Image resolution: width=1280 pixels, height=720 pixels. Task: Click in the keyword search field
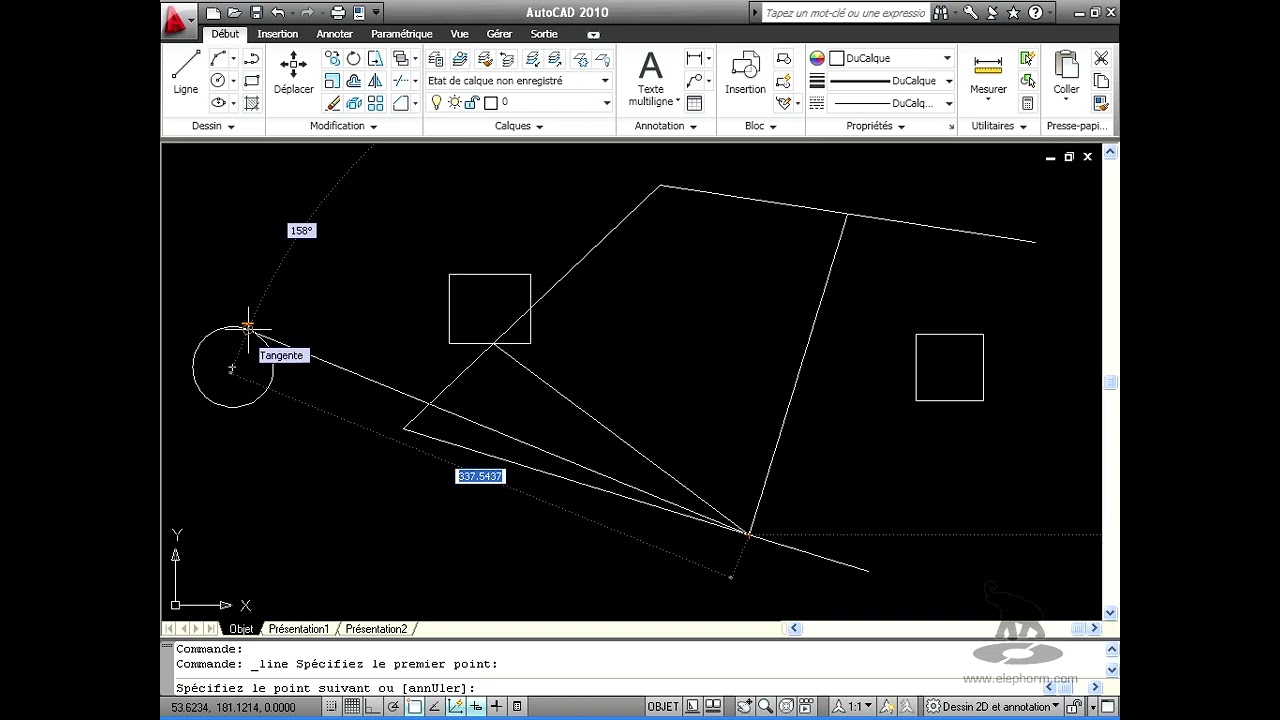coord(845,13)
